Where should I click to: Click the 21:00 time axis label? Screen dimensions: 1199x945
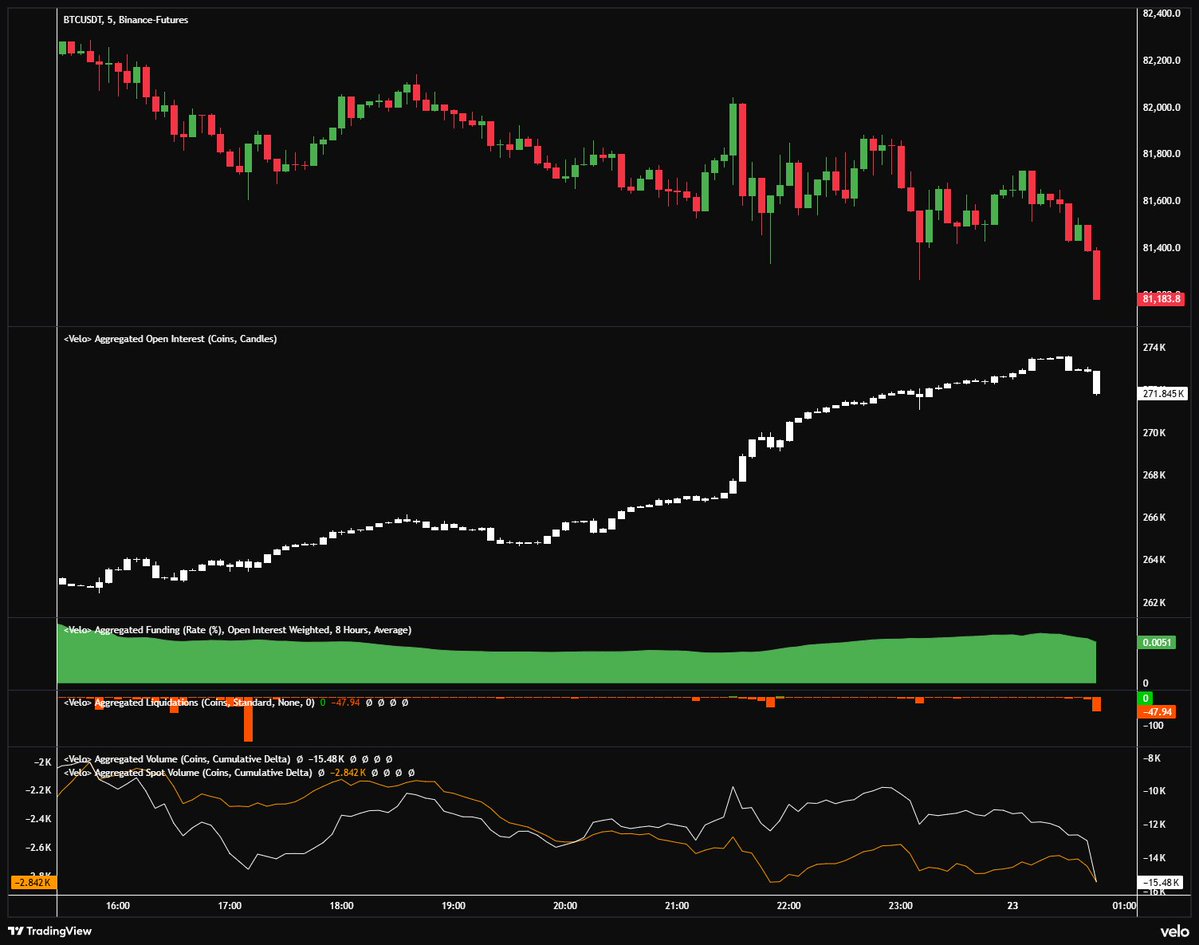click(x=677, y=906)
